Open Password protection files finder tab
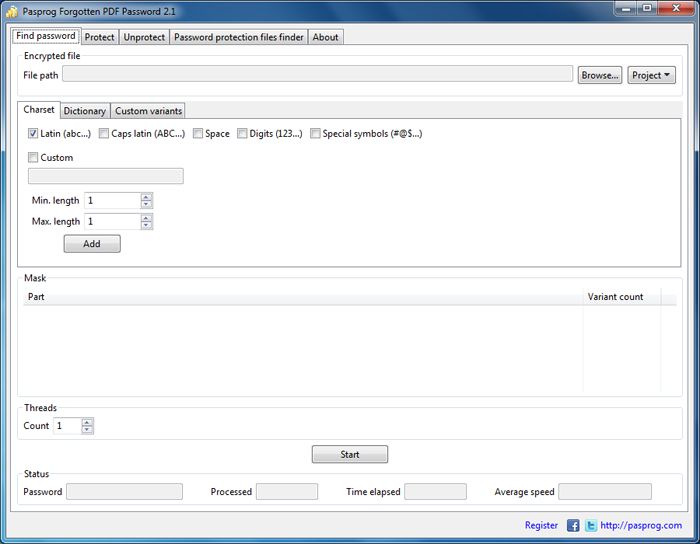The image size is (700, 544). [239, 37]
